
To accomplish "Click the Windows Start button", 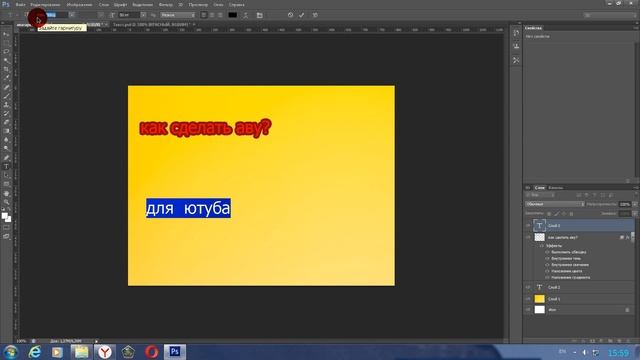I will pyautogui.click(x=11, y=352).
